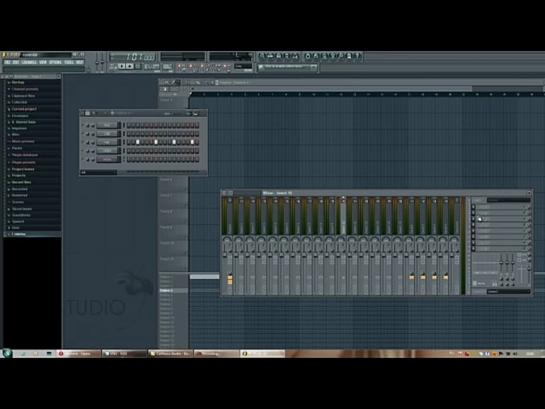
Task: Select the highlighted insert track in Mixer
Action: point(343,245)
